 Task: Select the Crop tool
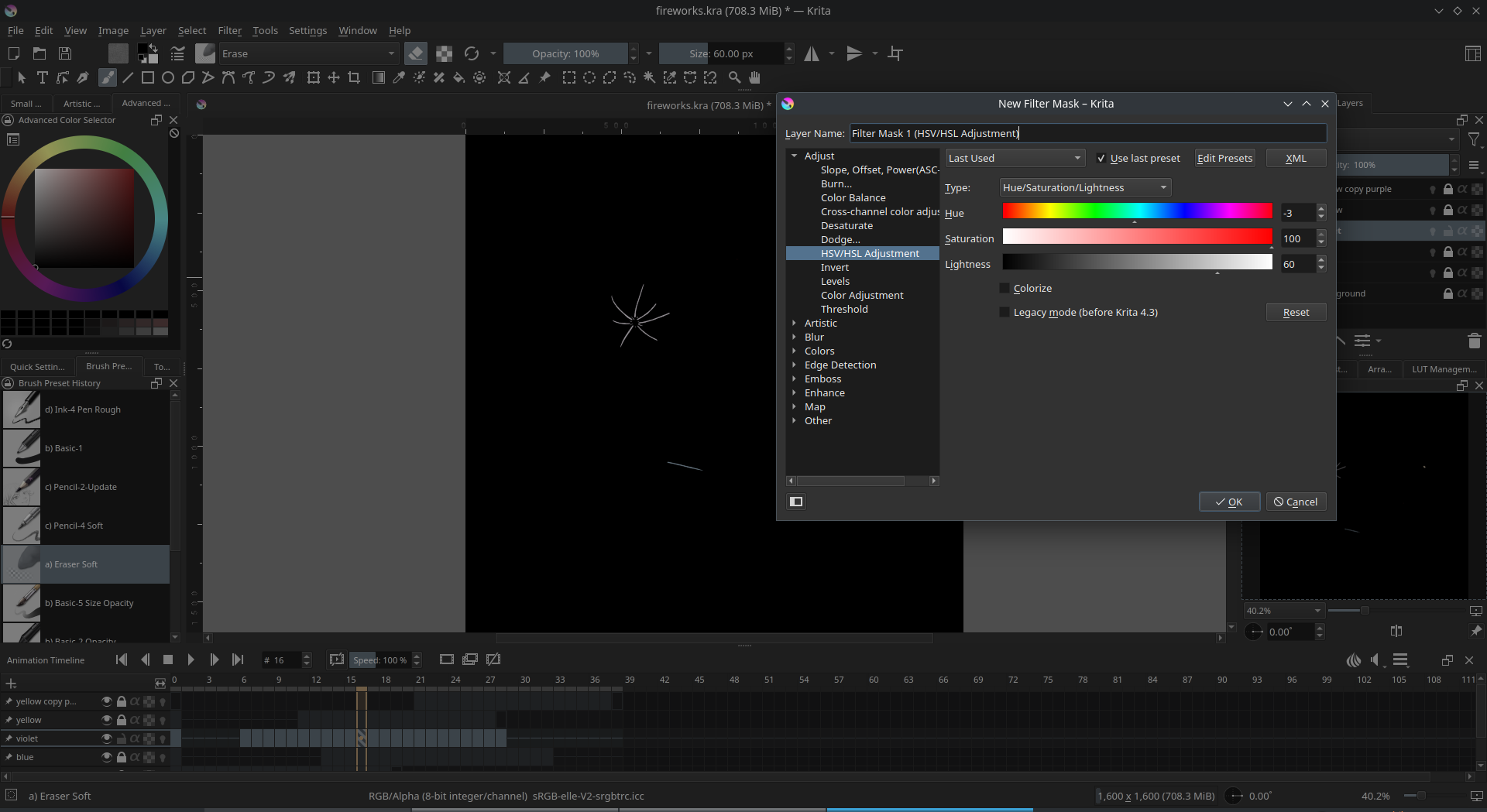354,77
